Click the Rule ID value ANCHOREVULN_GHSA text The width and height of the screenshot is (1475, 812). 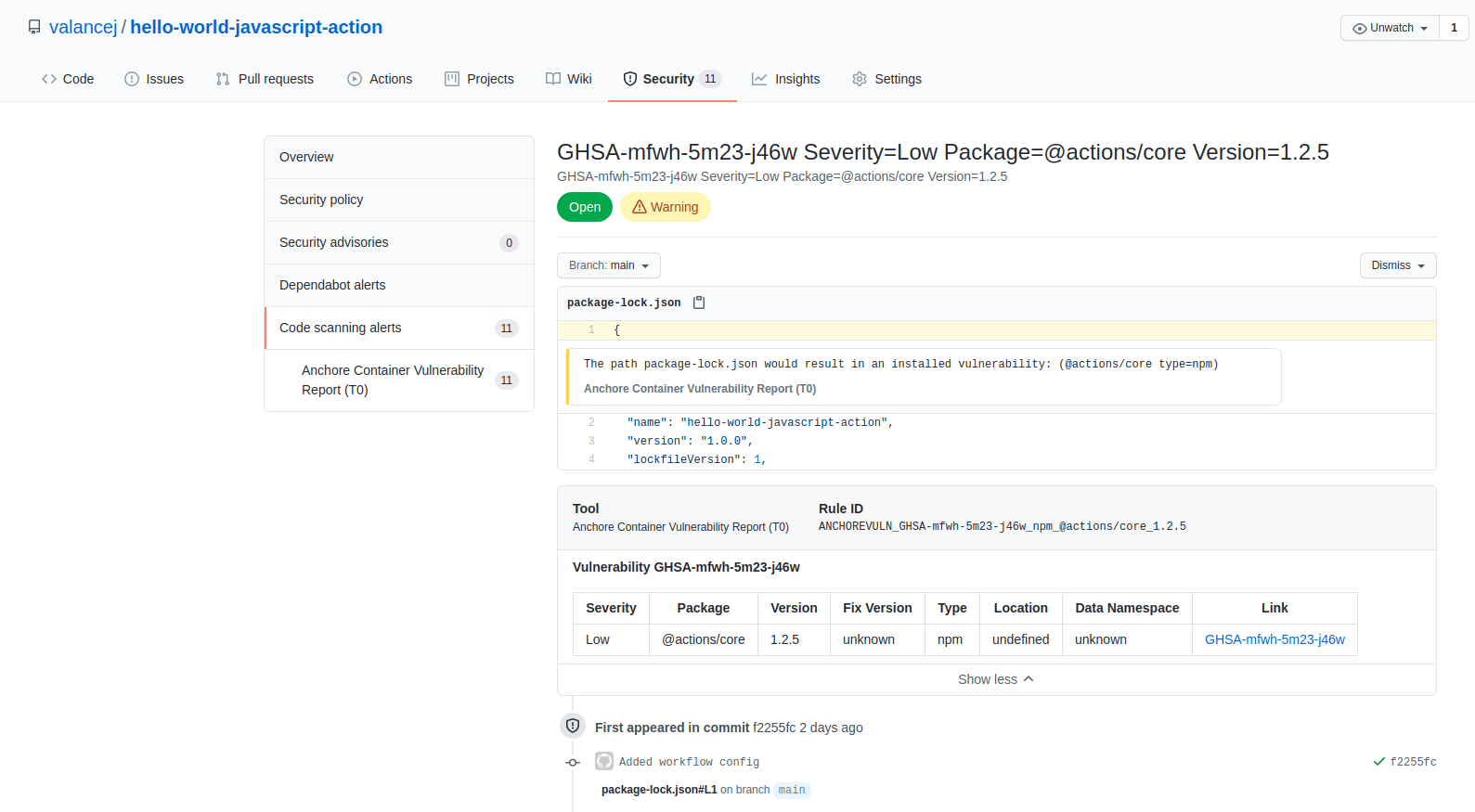1003,526
